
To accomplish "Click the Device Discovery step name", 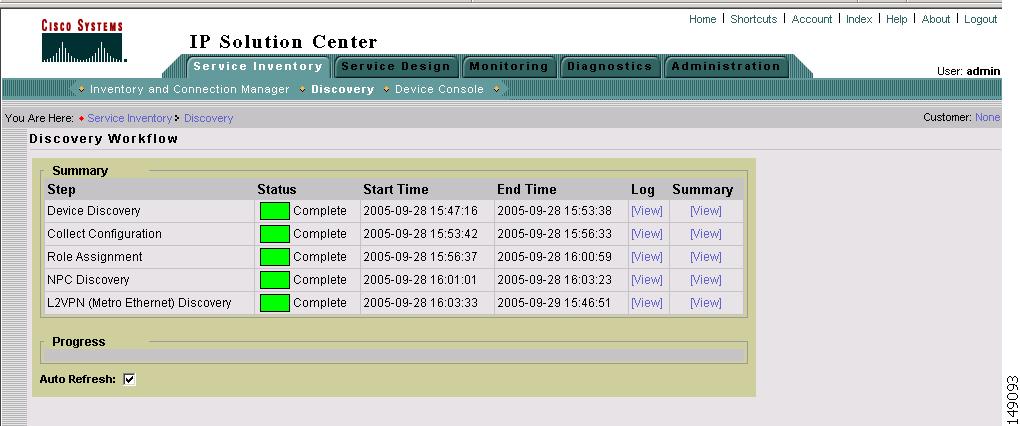I will click(x=94, y=211).
